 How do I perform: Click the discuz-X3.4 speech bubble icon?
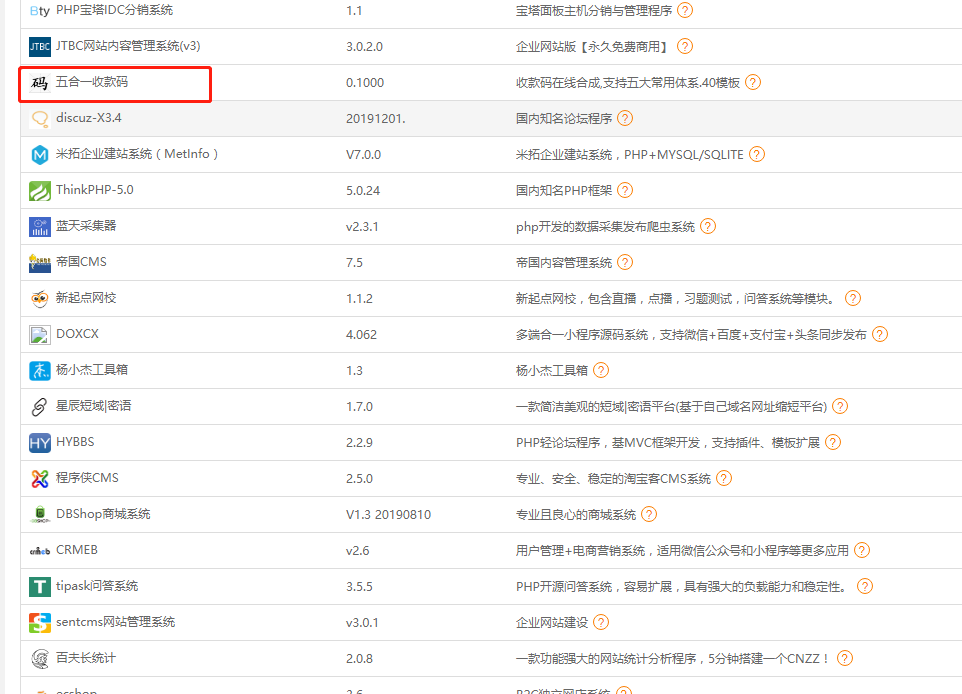40,118
